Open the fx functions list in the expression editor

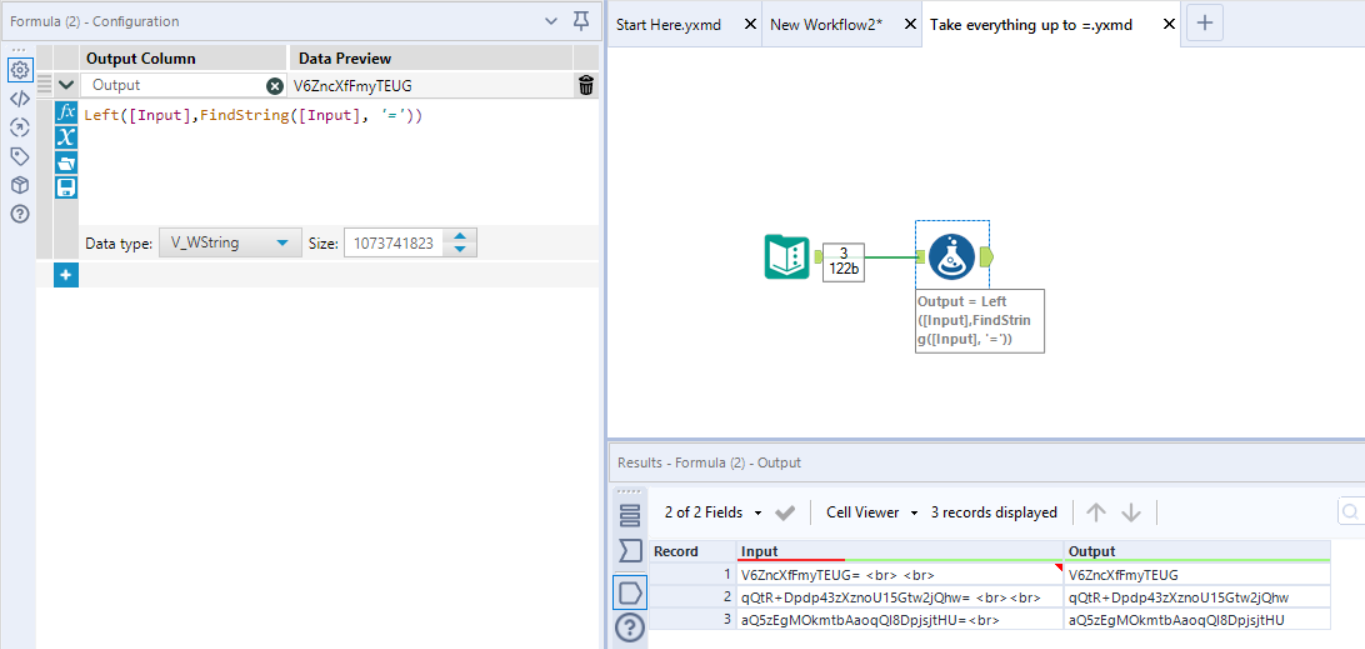pyautogui.click(x=65, y=113)
